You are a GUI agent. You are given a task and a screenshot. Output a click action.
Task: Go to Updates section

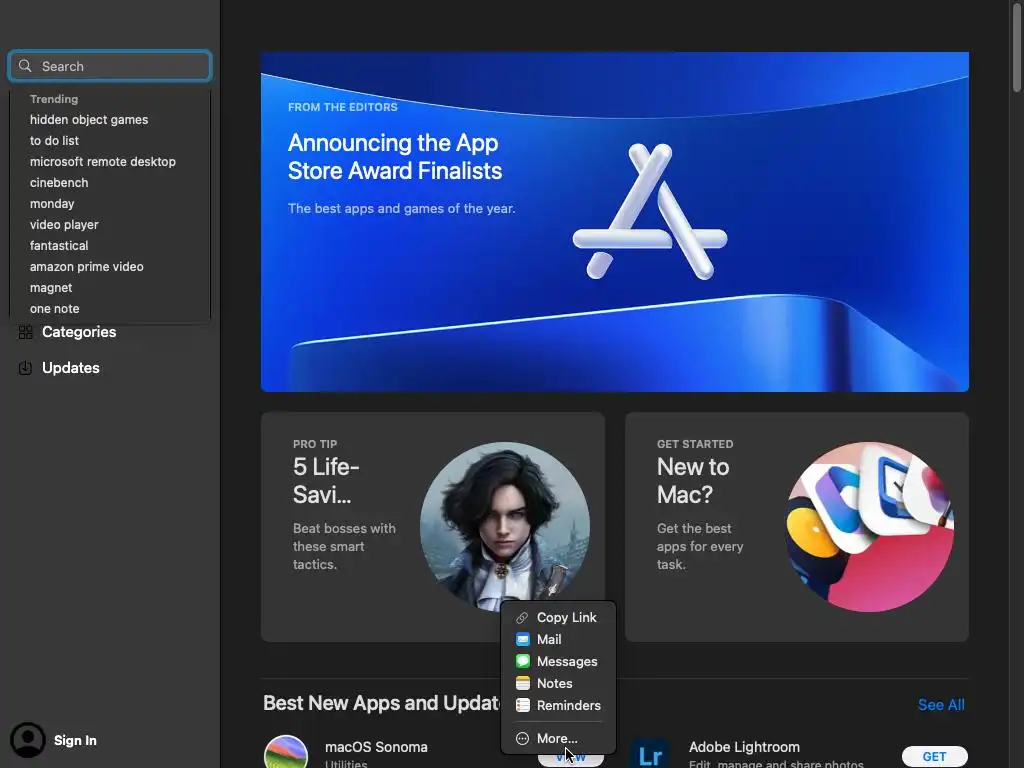click(x=71, y=368)
